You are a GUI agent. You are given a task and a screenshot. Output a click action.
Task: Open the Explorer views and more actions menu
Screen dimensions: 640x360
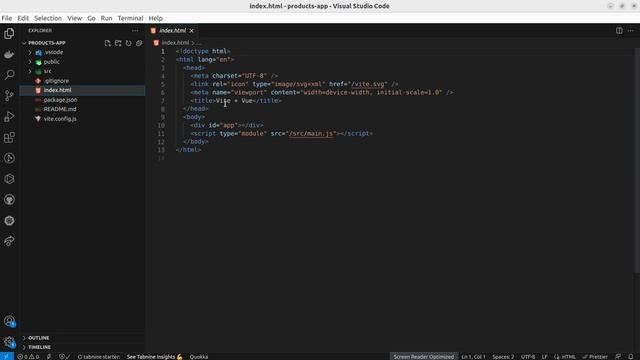click(135, 31)
